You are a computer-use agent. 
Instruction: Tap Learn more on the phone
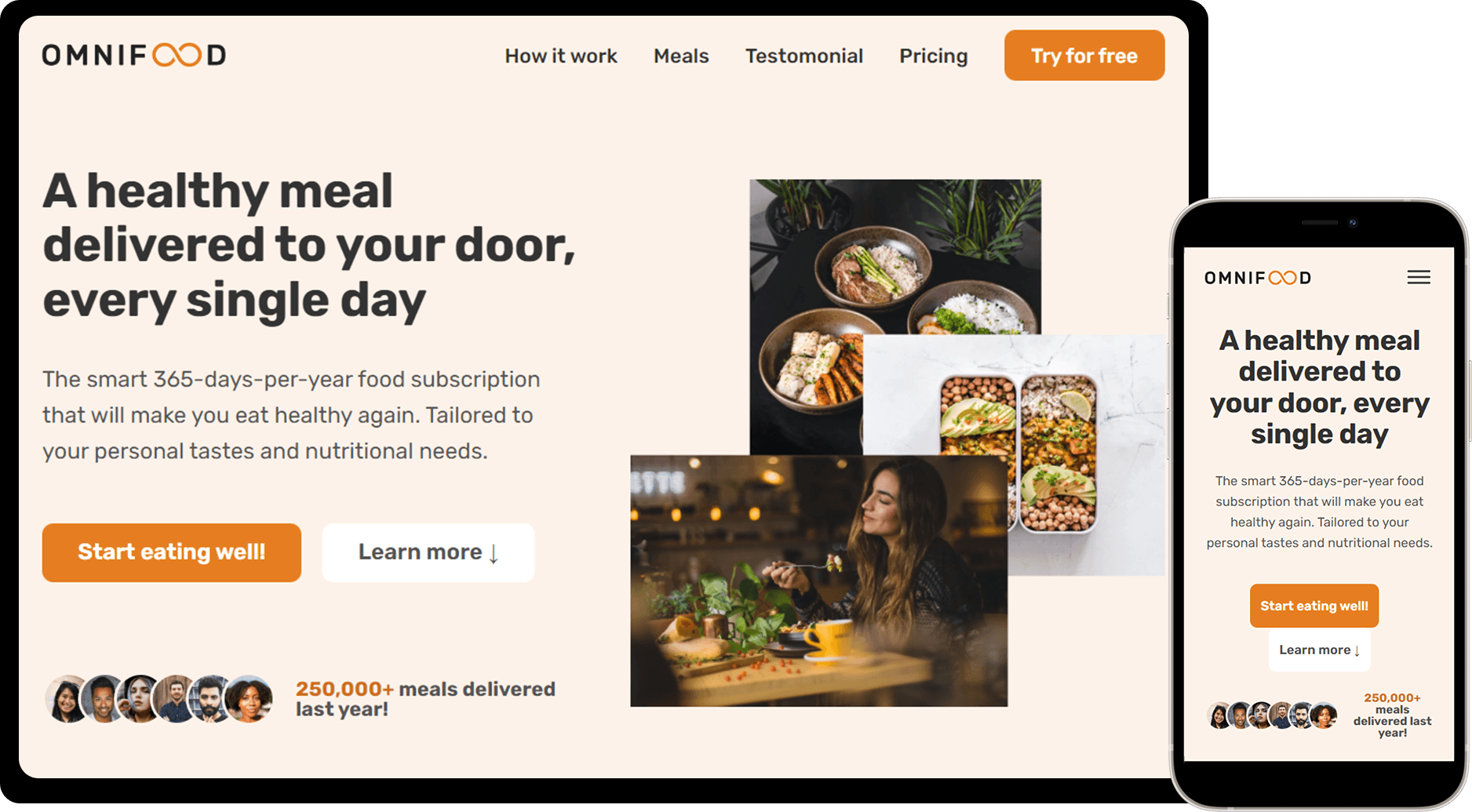click(x=1320, y=650)
